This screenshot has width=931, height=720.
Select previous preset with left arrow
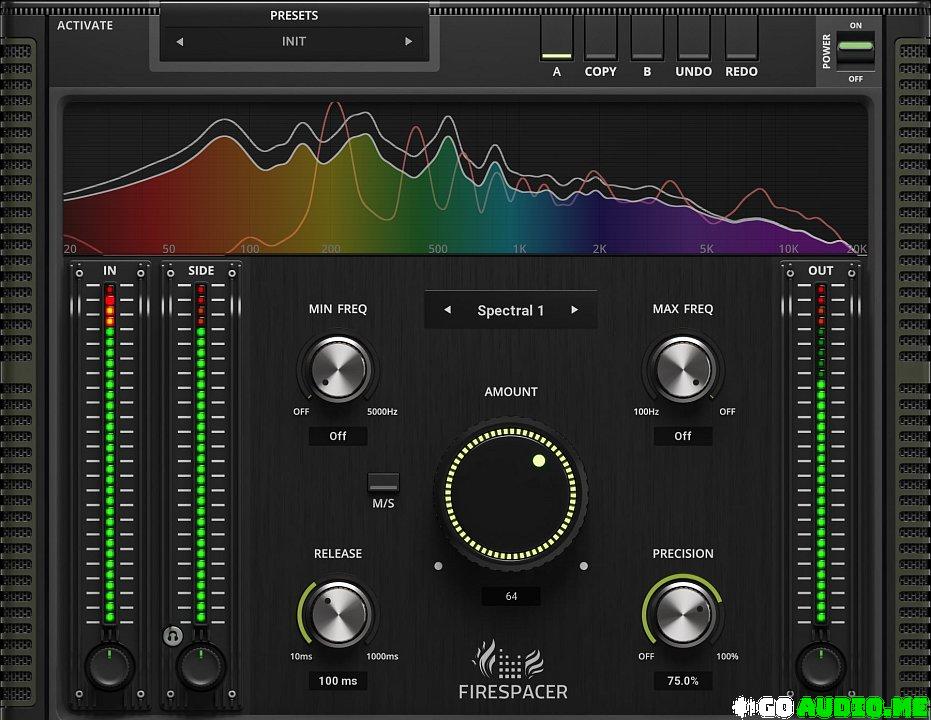pos(180,42)
